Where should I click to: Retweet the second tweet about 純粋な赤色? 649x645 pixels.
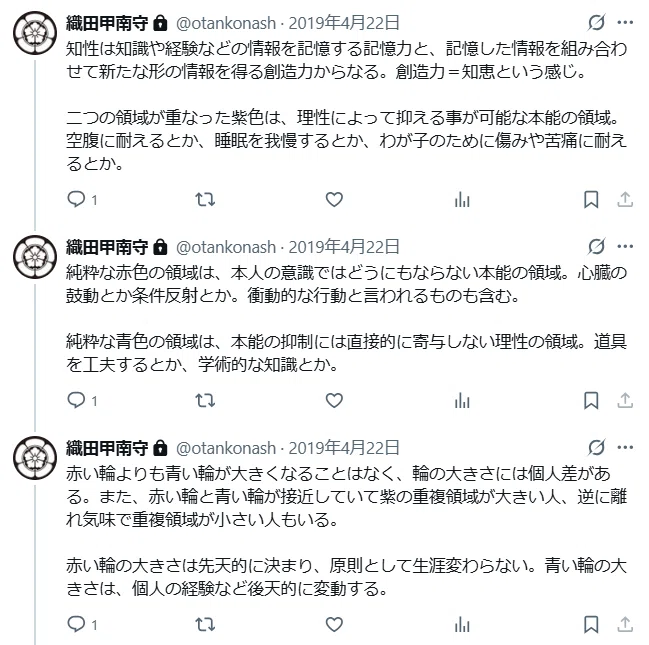click(205, 400)
